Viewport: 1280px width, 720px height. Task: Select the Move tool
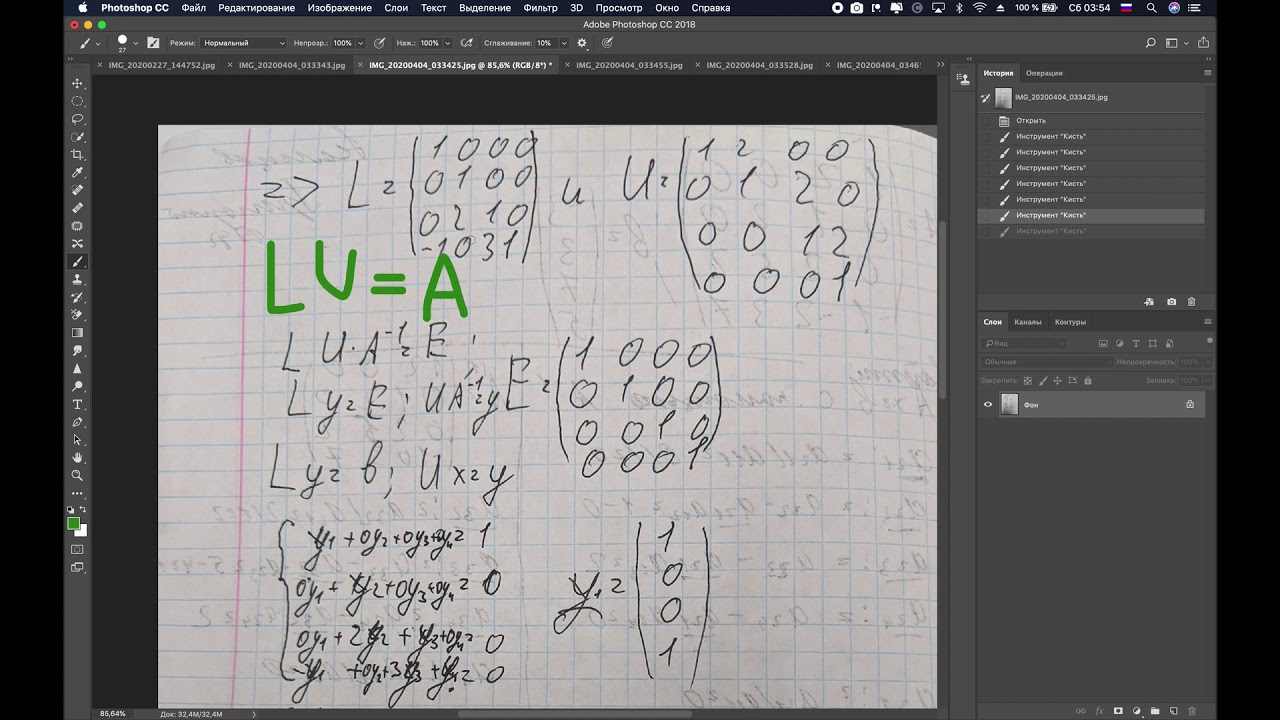click(x=77, y=83)
